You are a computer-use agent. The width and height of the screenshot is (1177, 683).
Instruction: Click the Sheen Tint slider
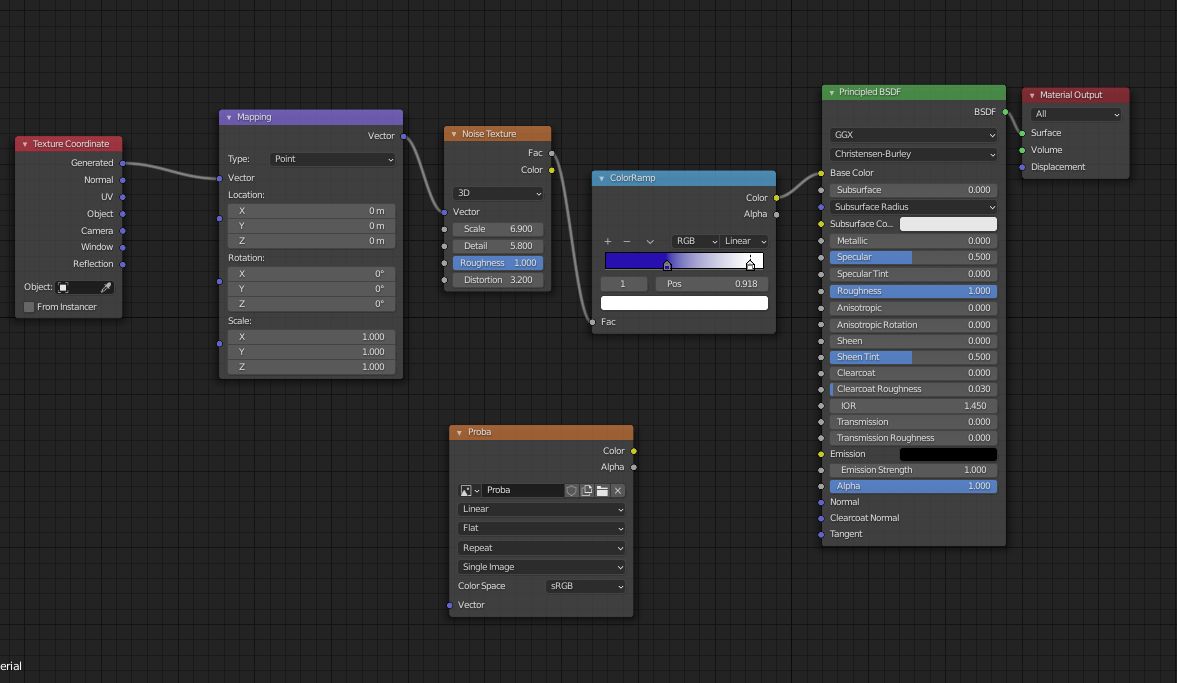[x=914, y=357]
